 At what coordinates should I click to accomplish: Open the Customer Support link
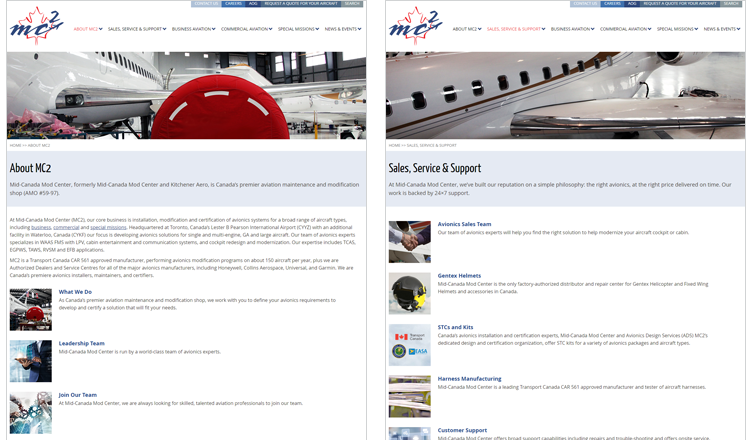pyautogui.click(x=462, y=430)
